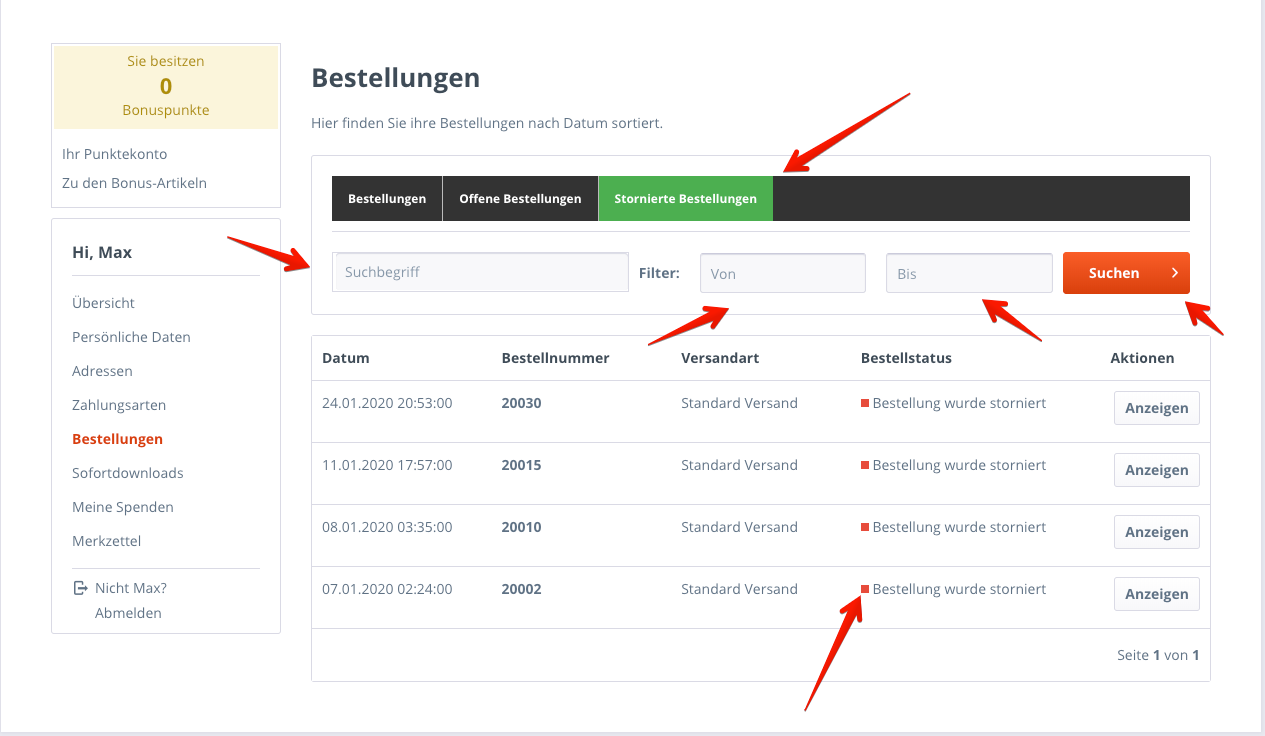Click the logout icon beside Nicht Max?
This screenshot has height=736, width=1265.
(80, 588)
